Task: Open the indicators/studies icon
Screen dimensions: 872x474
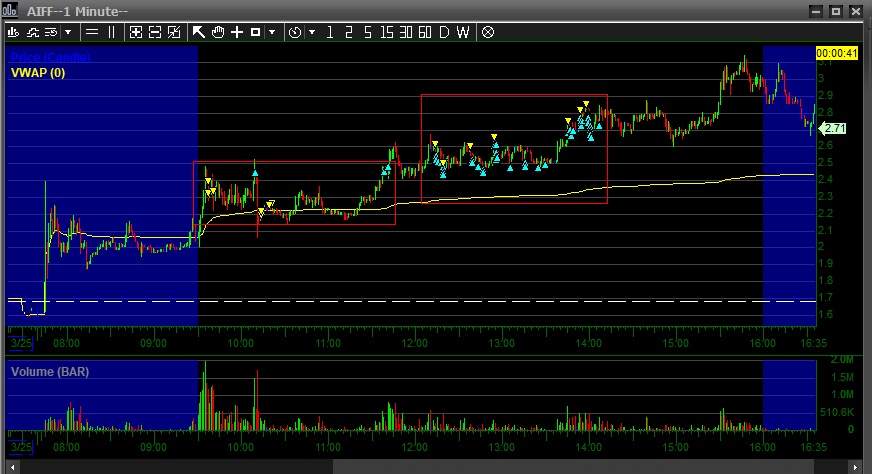Action: click(33, 32)
